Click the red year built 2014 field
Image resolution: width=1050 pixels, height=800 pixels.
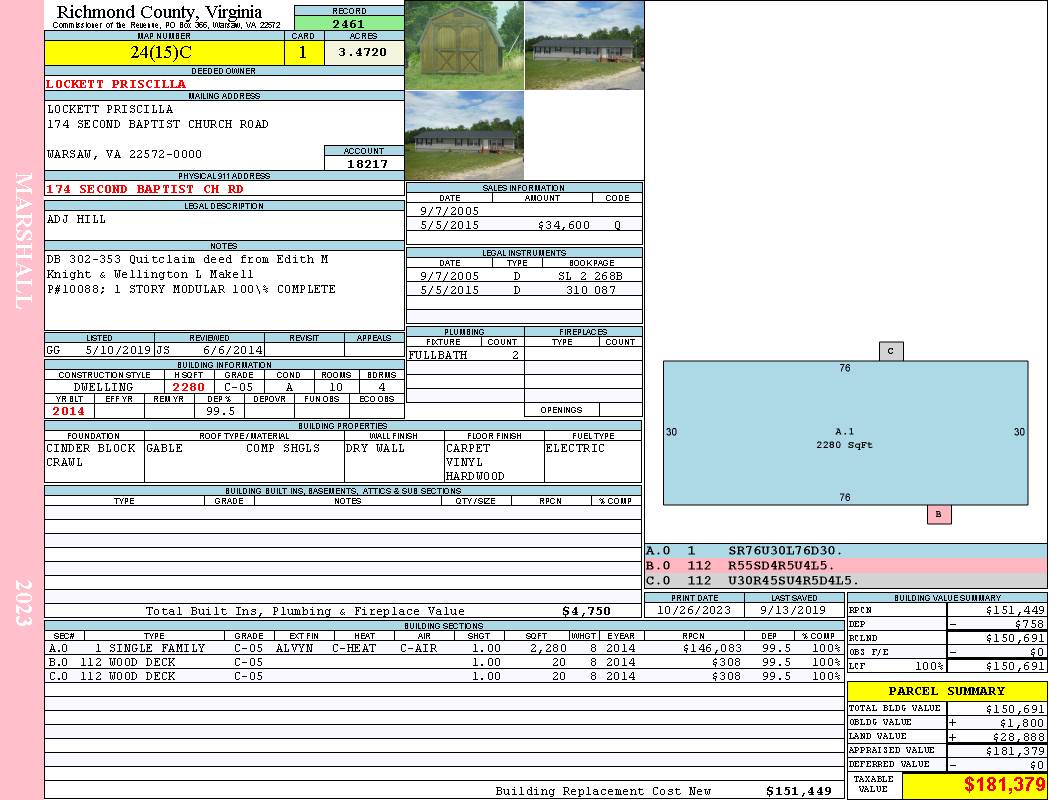coord(69,411)
